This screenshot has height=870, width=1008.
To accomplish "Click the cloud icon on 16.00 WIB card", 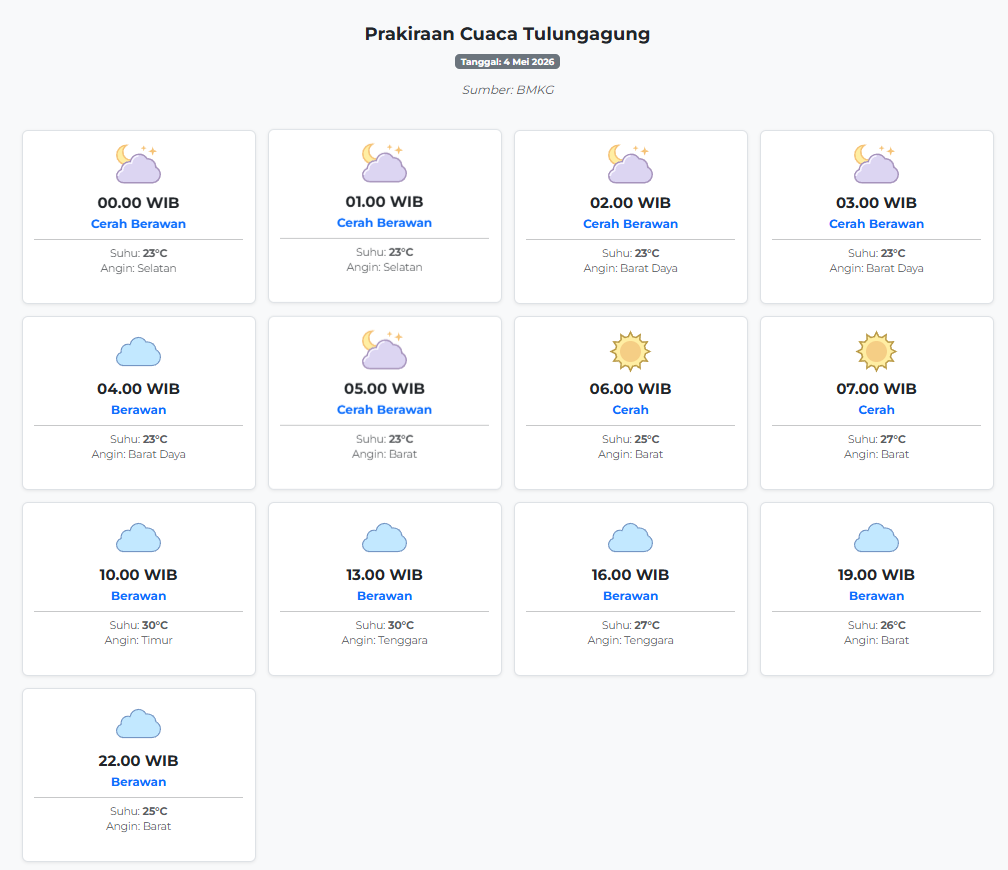I will coord(630,538).
